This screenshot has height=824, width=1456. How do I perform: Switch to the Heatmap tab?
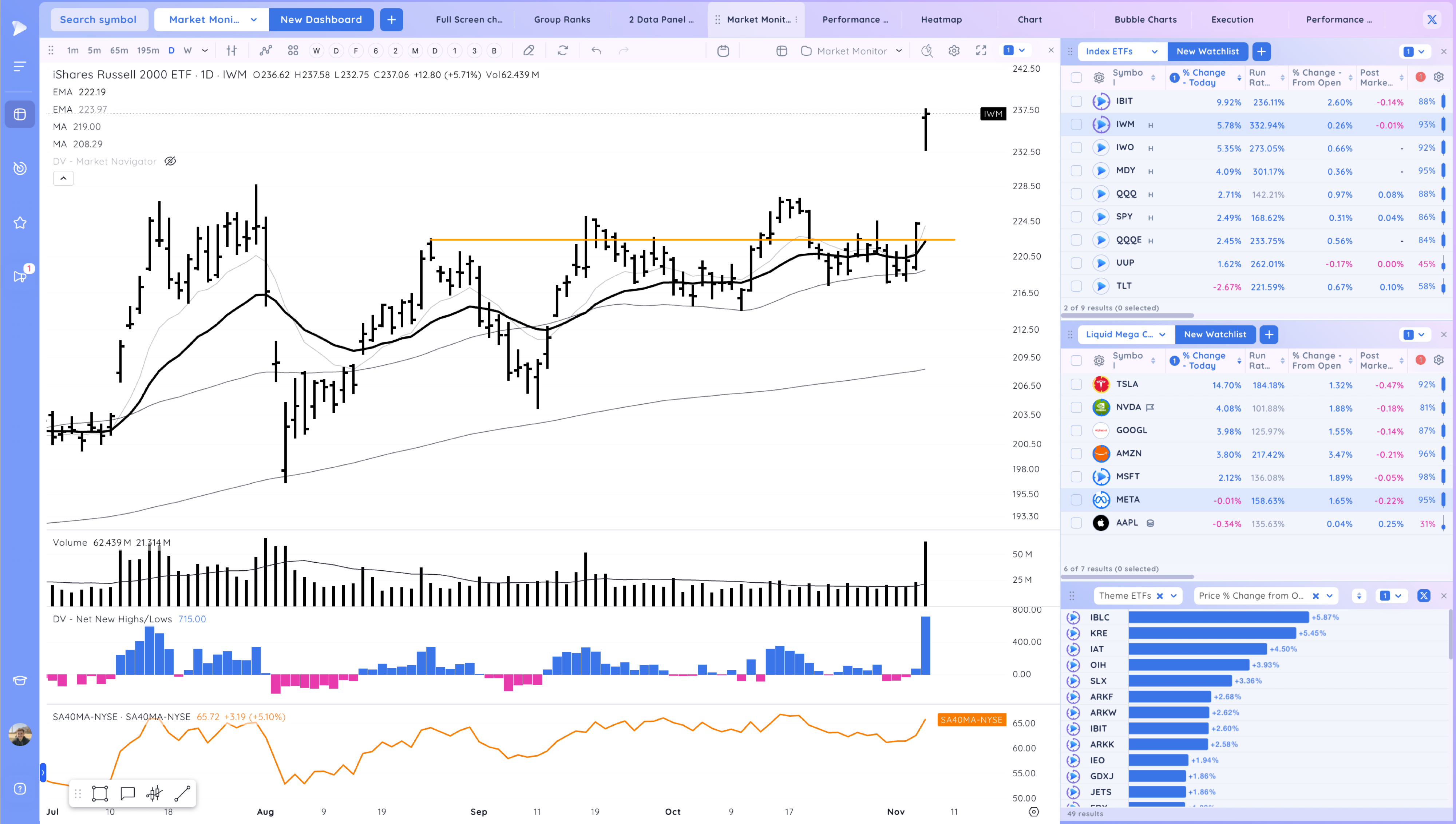tap(941, 19)
